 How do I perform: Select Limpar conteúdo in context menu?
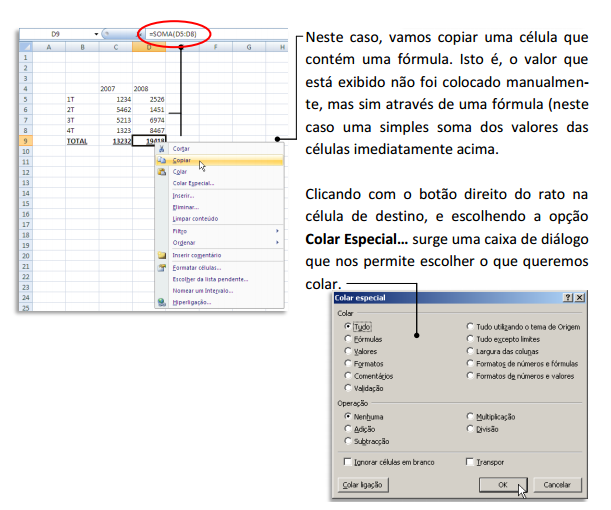195,218
